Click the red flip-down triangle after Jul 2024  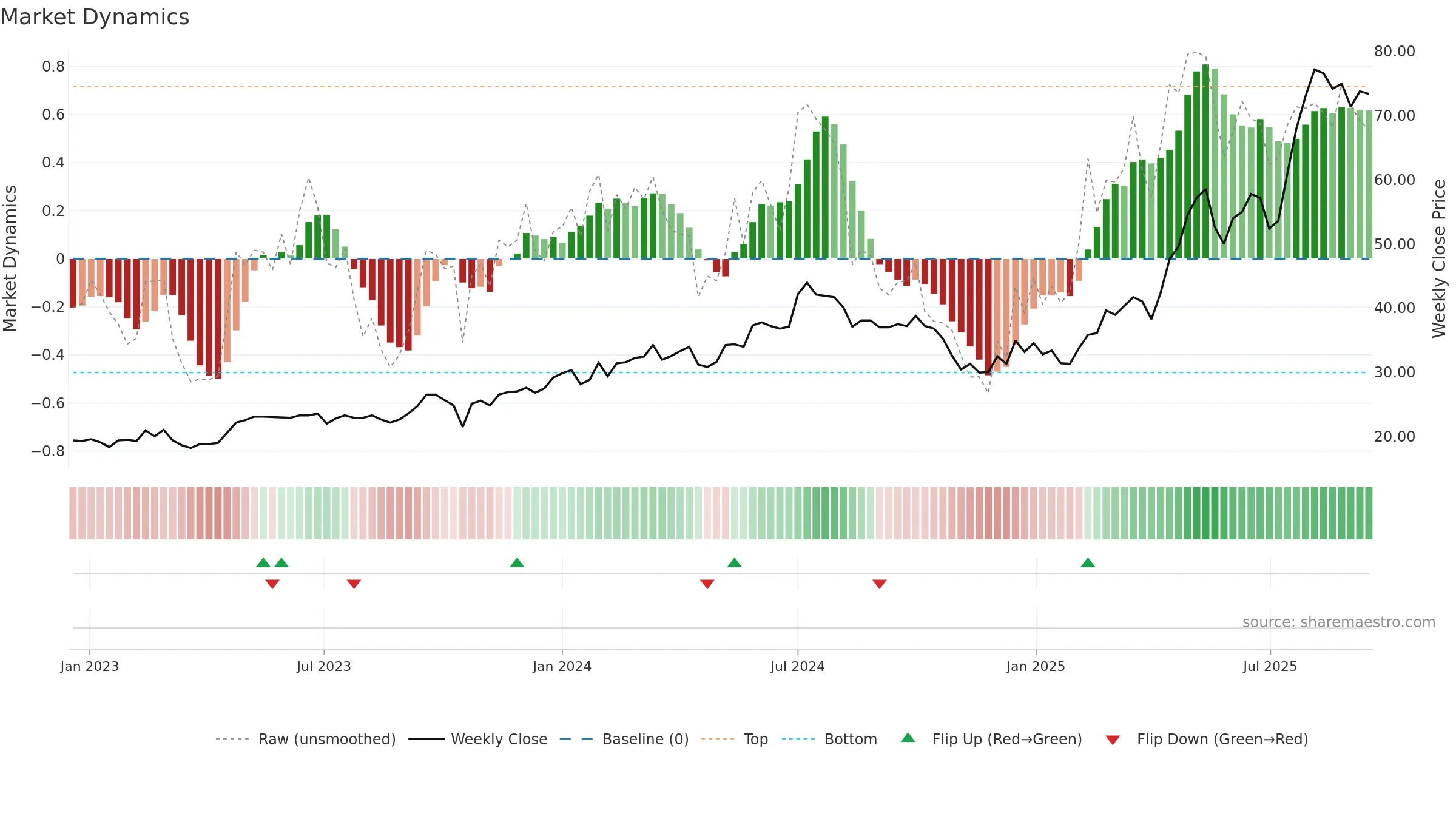pos(880,584)
